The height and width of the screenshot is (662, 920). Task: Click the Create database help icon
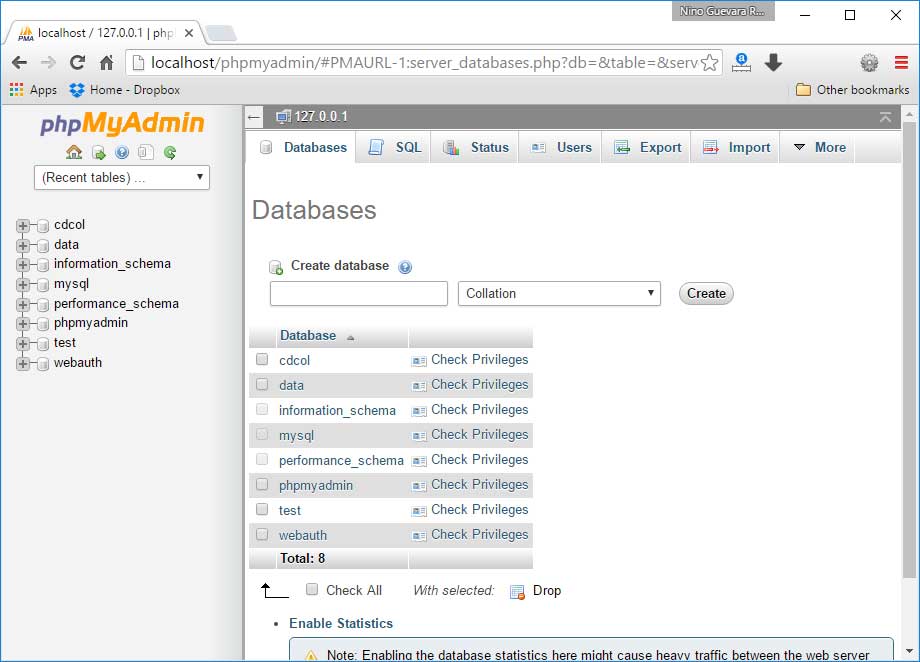point(405,267)
